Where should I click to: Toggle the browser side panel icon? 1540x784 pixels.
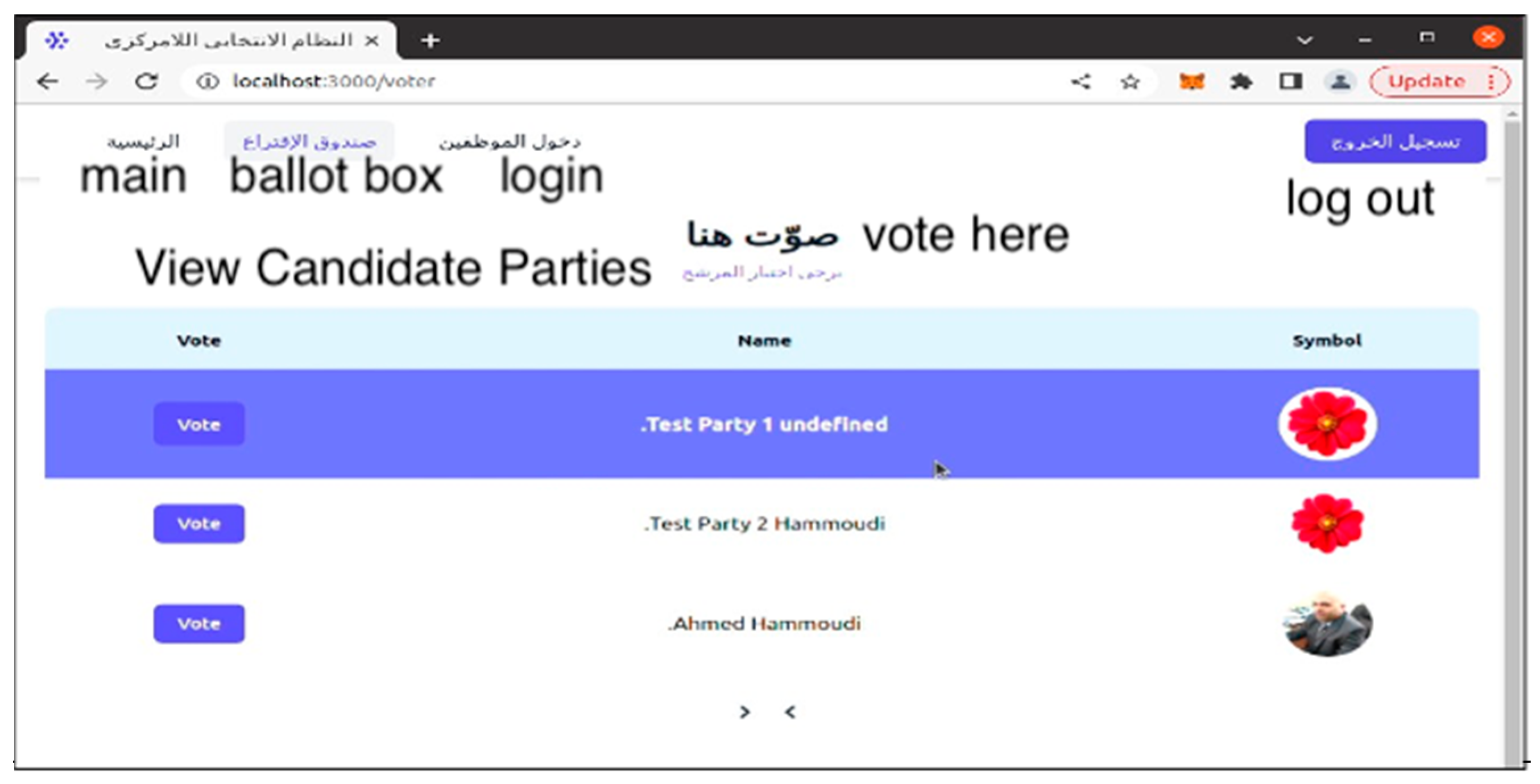click(1290, 81)
